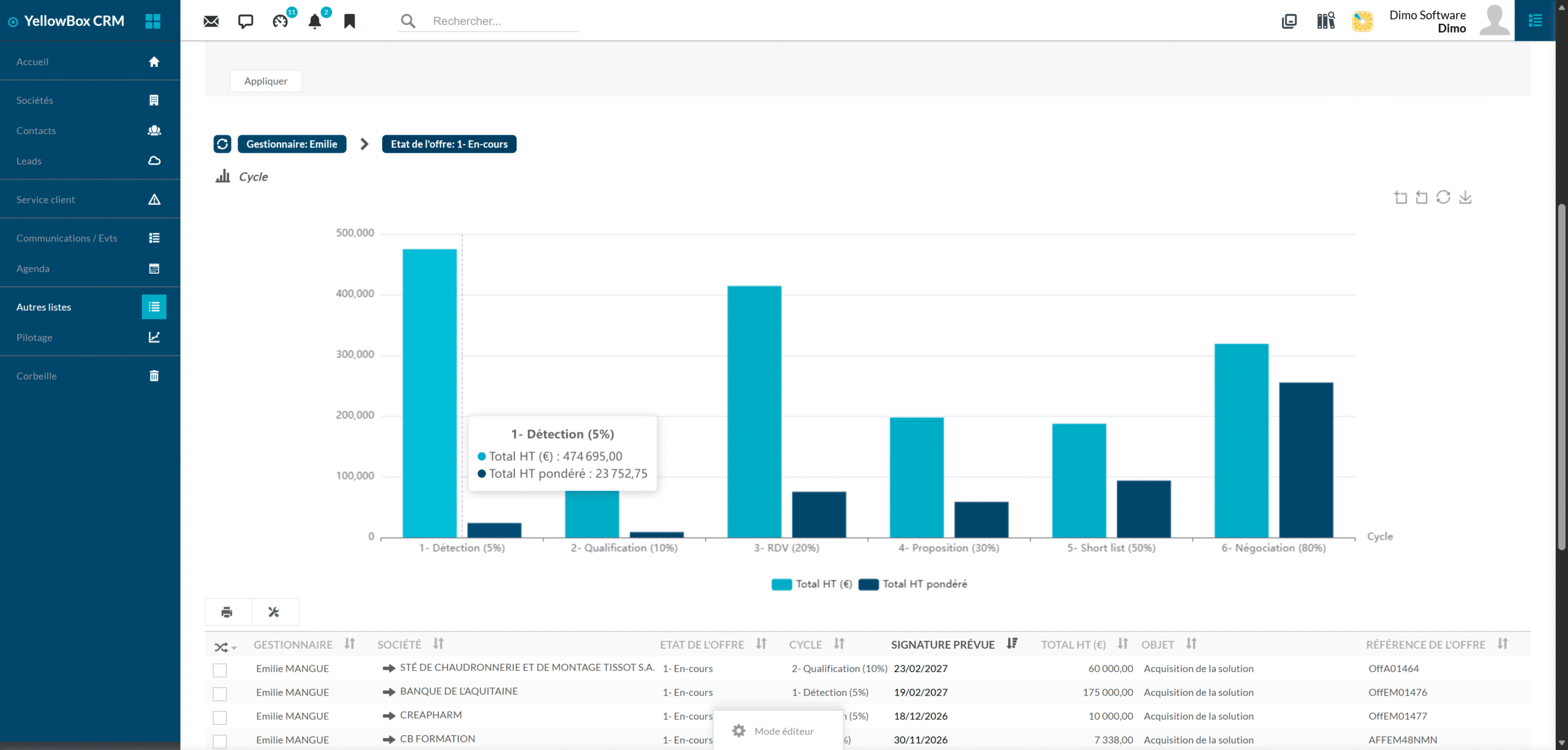
Task: Sort by Gestionnaire column arrows
Action: (x=350, y=644)
